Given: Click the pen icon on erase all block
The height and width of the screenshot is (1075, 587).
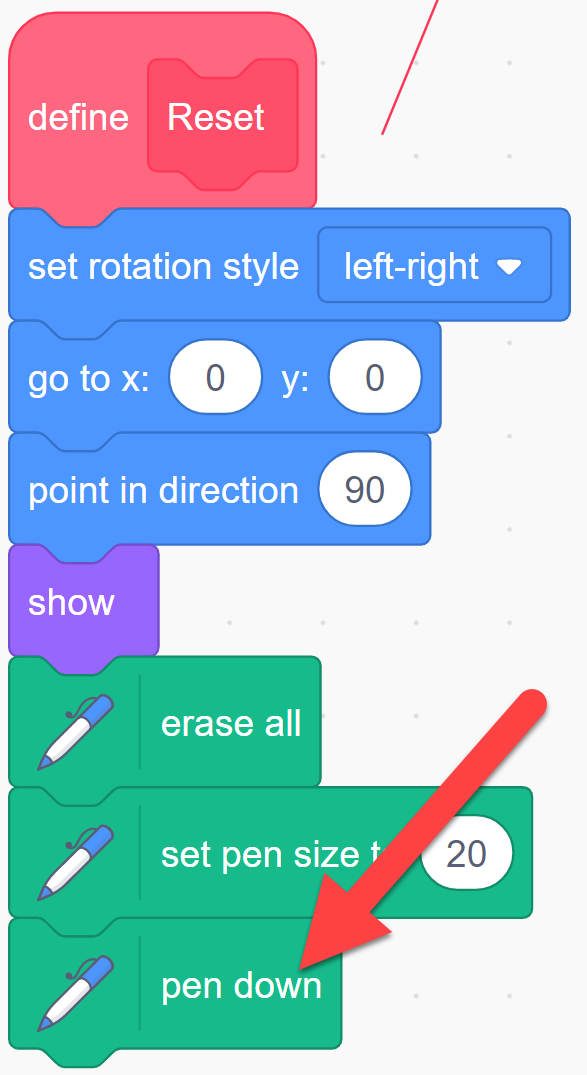Looking at the screenshot, I should coord(75,732).
